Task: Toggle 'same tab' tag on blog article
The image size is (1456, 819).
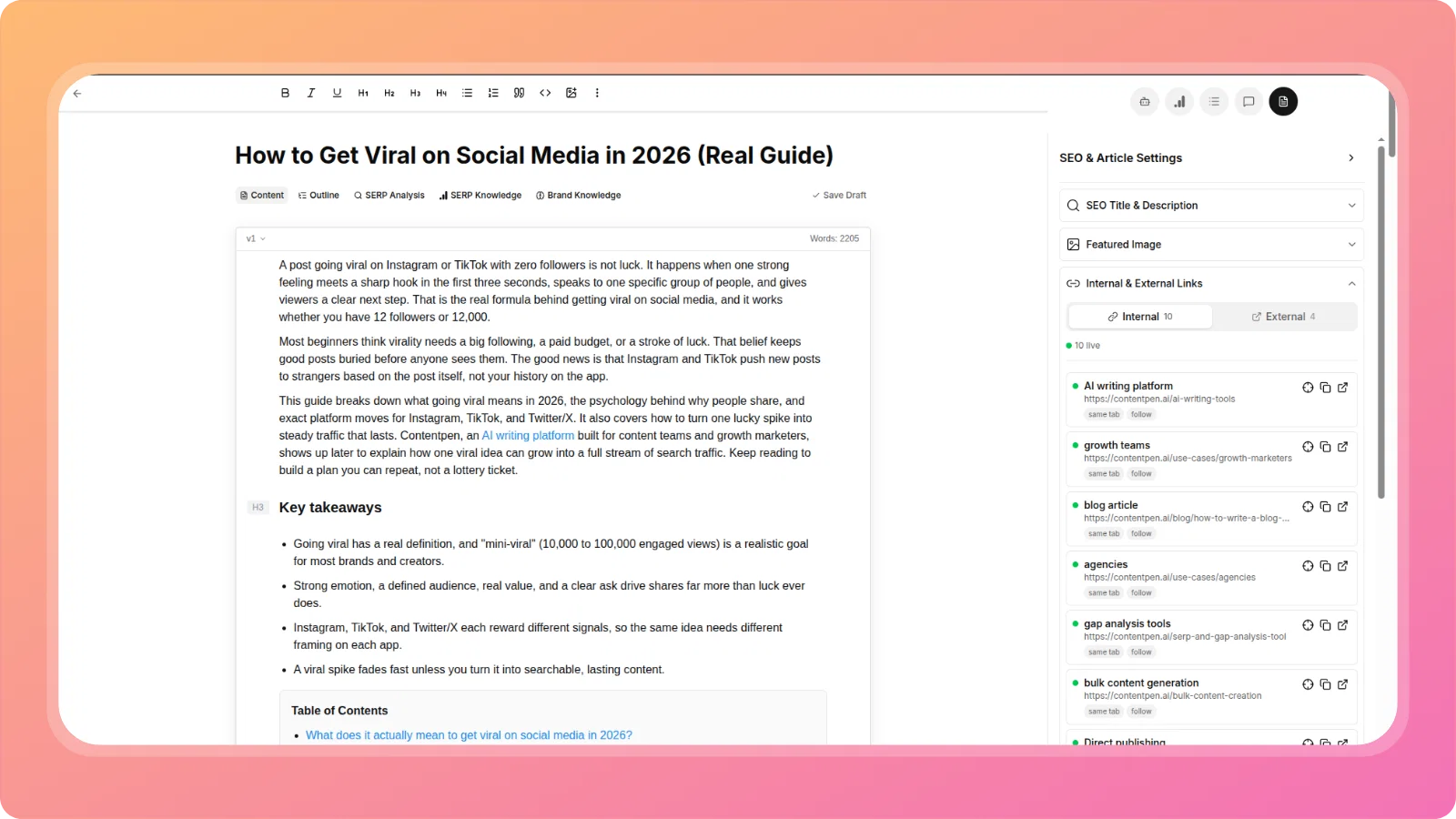Action: point(1104,534)
